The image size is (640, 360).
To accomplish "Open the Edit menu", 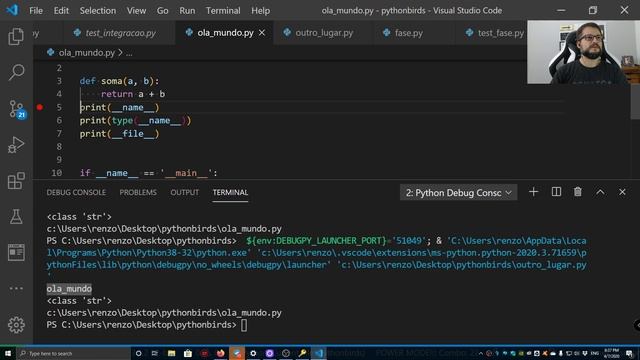I will 61,11.
